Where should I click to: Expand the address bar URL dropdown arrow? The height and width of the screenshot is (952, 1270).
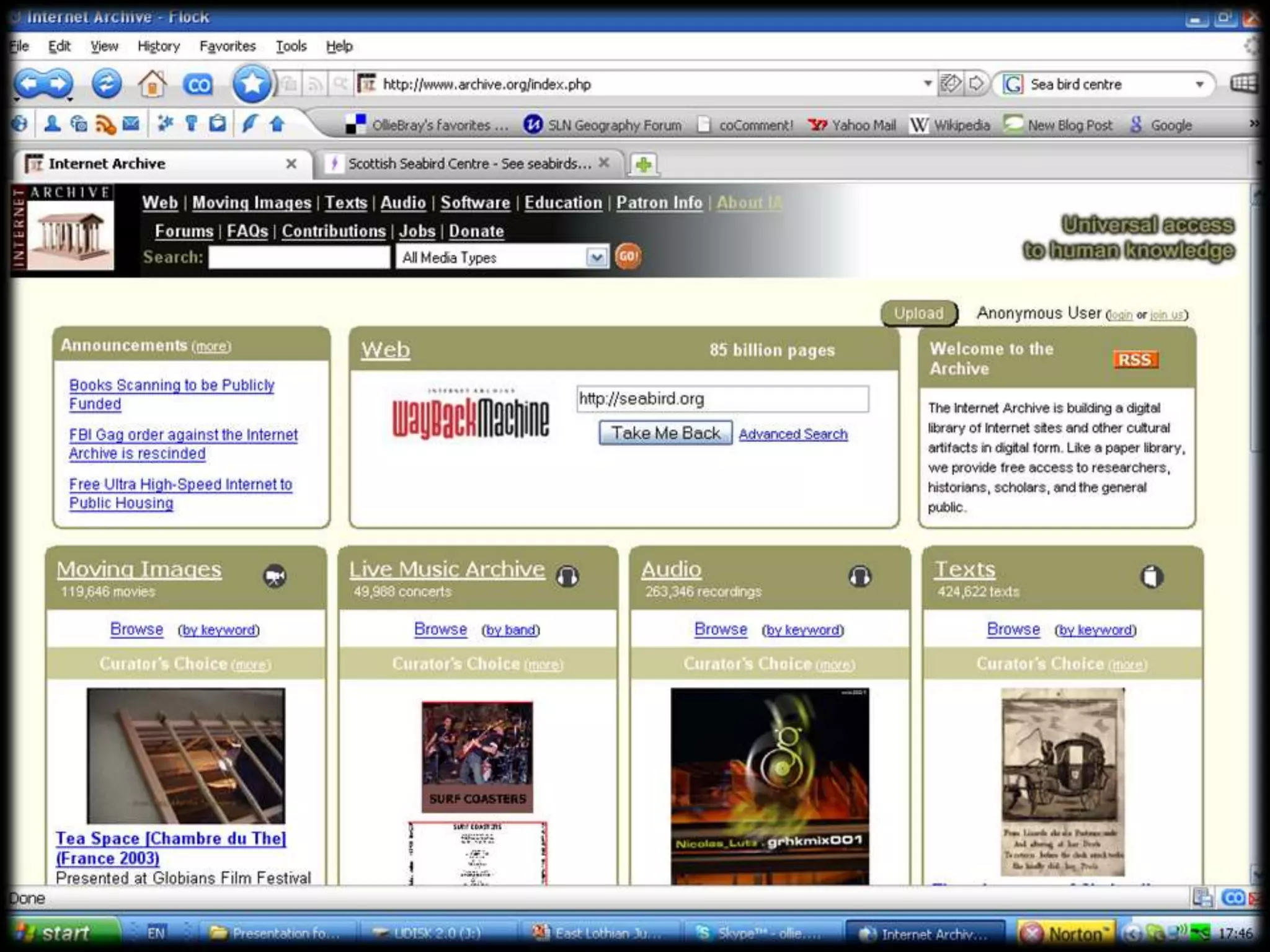928,84
